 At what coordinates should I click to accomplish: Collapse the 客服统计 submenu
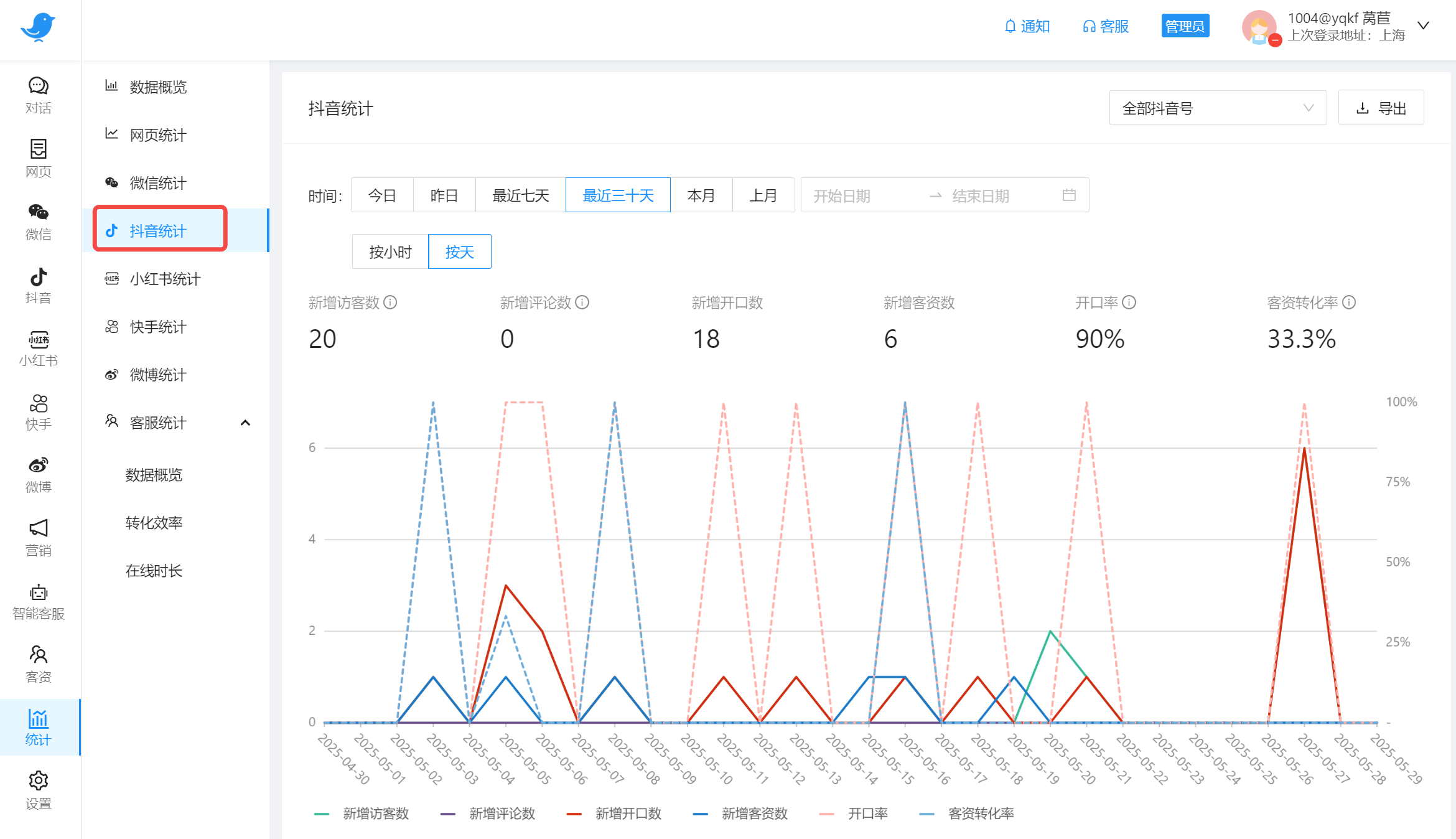click(245, 423)
